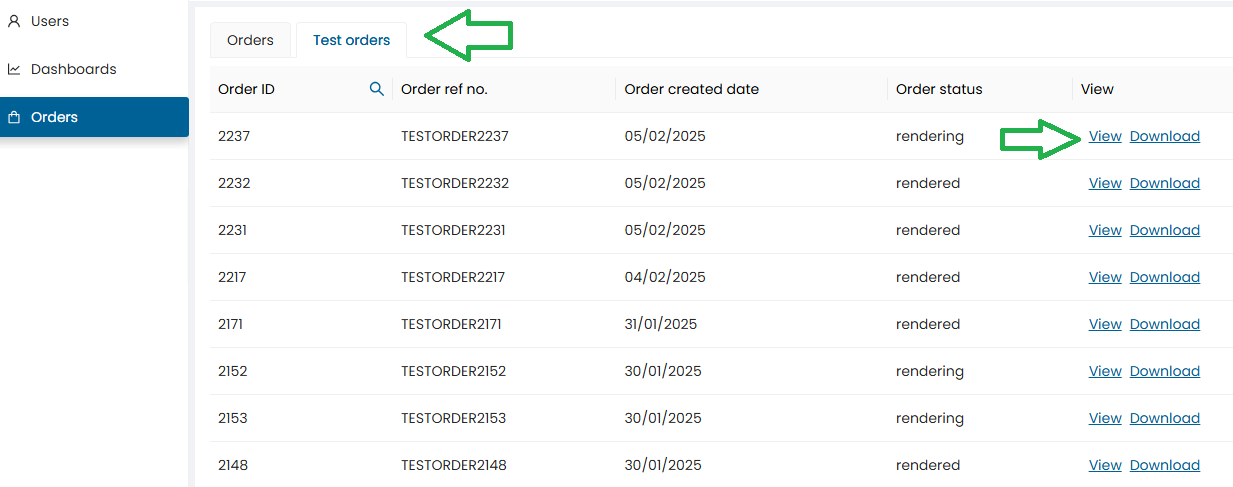
Task: Click the Order ID search magnifier icon
Action: tap(377, 89)
